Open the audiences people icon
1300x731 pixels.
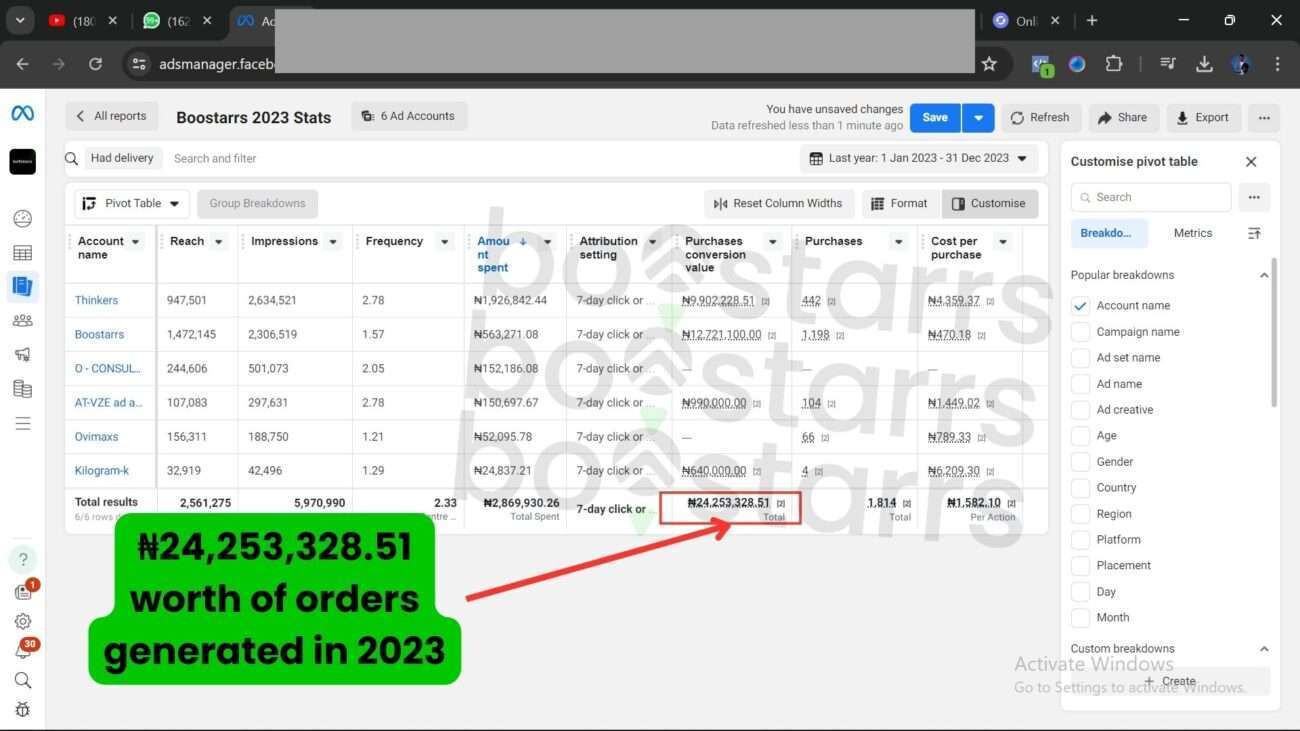click(22, 321)
